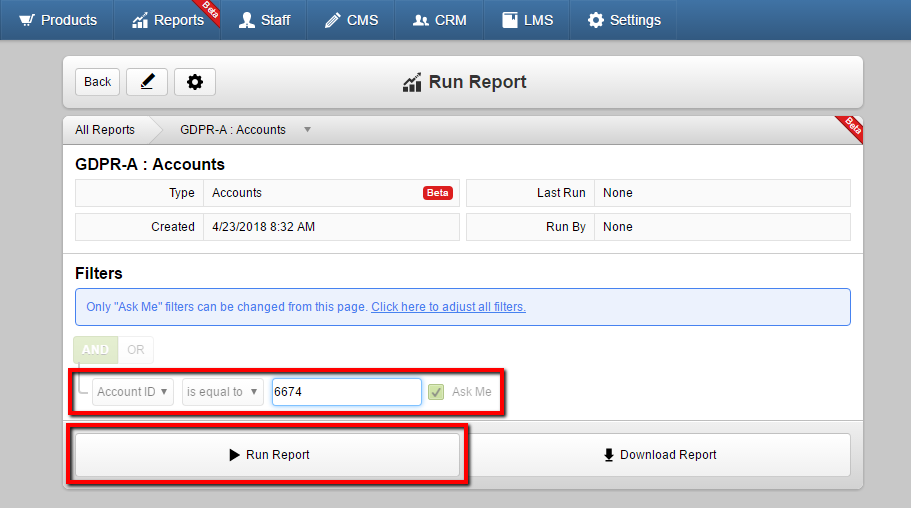Open report settings gear icon
Image resolution: width=911 pixels, height=508 pixels.
pyautogui.click(x=195, y=82)
